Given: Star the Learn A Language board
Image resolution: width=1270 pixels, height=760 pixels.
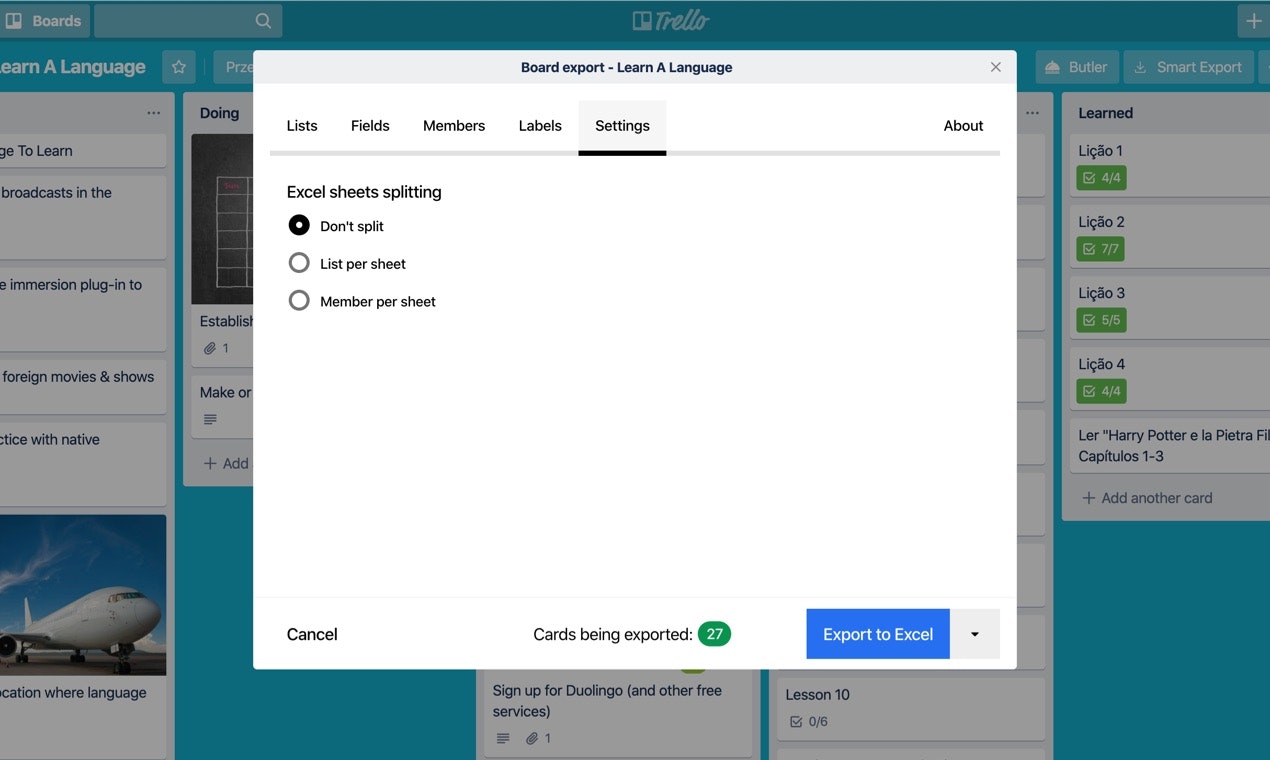Looking at the screenshot, I should tap(176, 66).
